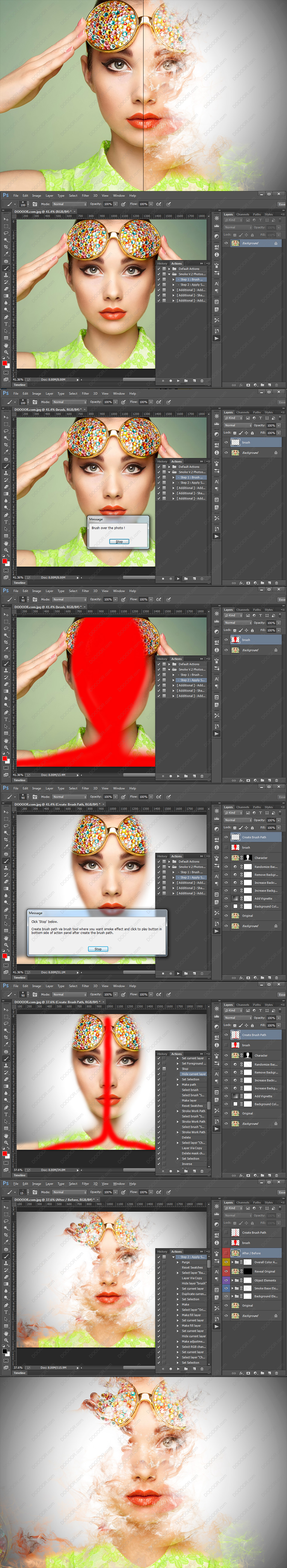The height and width of the screenshot is (1568, 287).
Task: Hide the Object Elements group
Action: pyautogui.click(x=227, y=1280)
